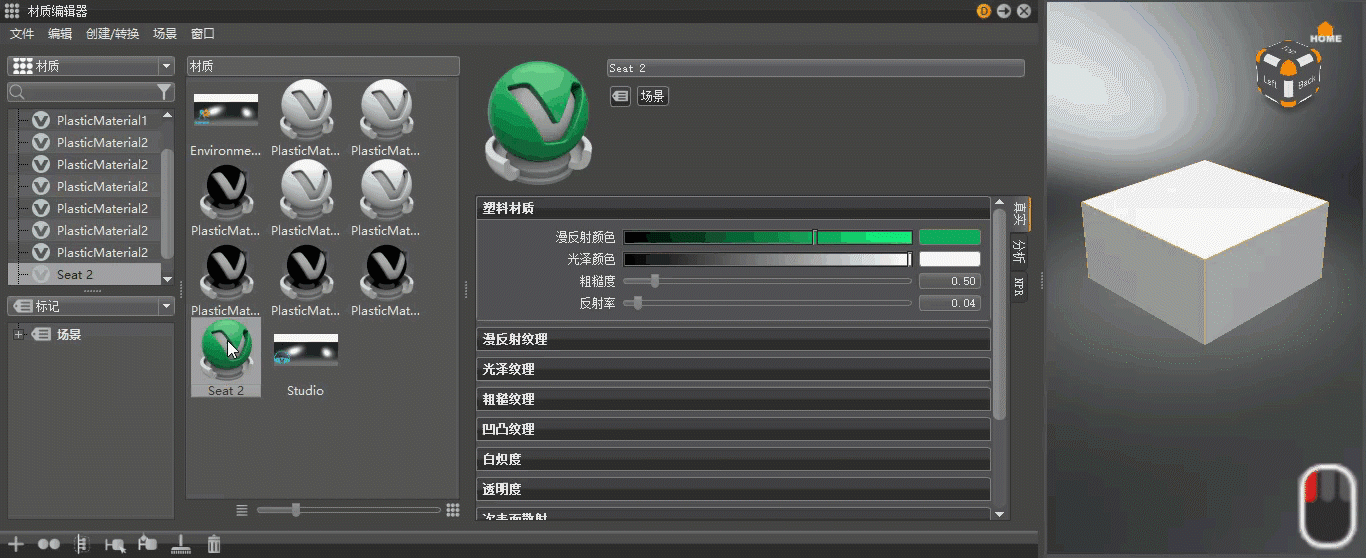
Task: Open the 编辑 menu
Action: (x=60, y=34)
